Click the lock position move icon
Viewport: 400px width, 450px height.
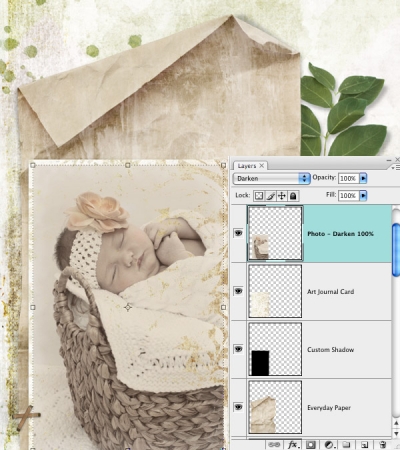click(x=282, y=196)
